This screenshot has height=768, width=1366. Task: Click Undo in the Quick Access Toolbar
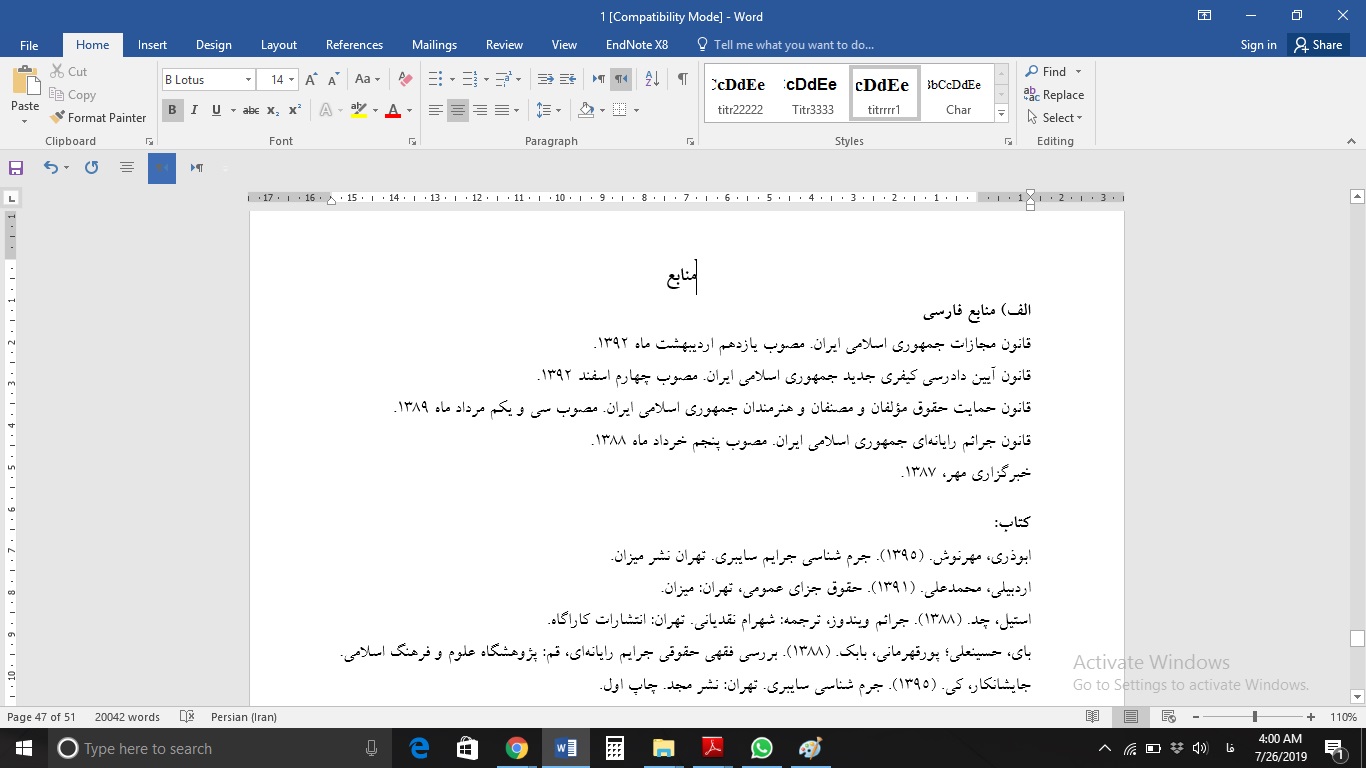(52, 167)
